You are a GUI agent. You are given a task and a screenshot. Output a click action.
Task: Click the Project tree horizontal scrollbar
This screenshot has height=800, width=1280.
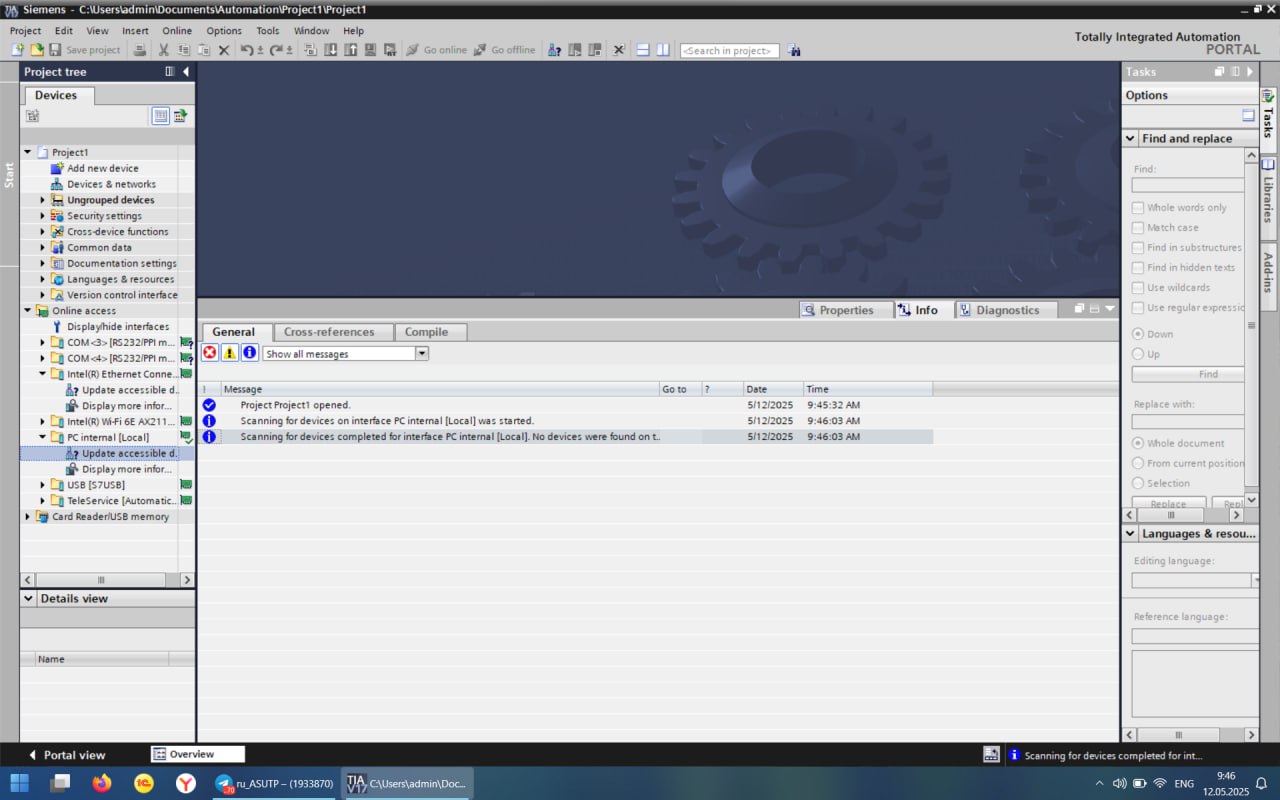[100, 580]
